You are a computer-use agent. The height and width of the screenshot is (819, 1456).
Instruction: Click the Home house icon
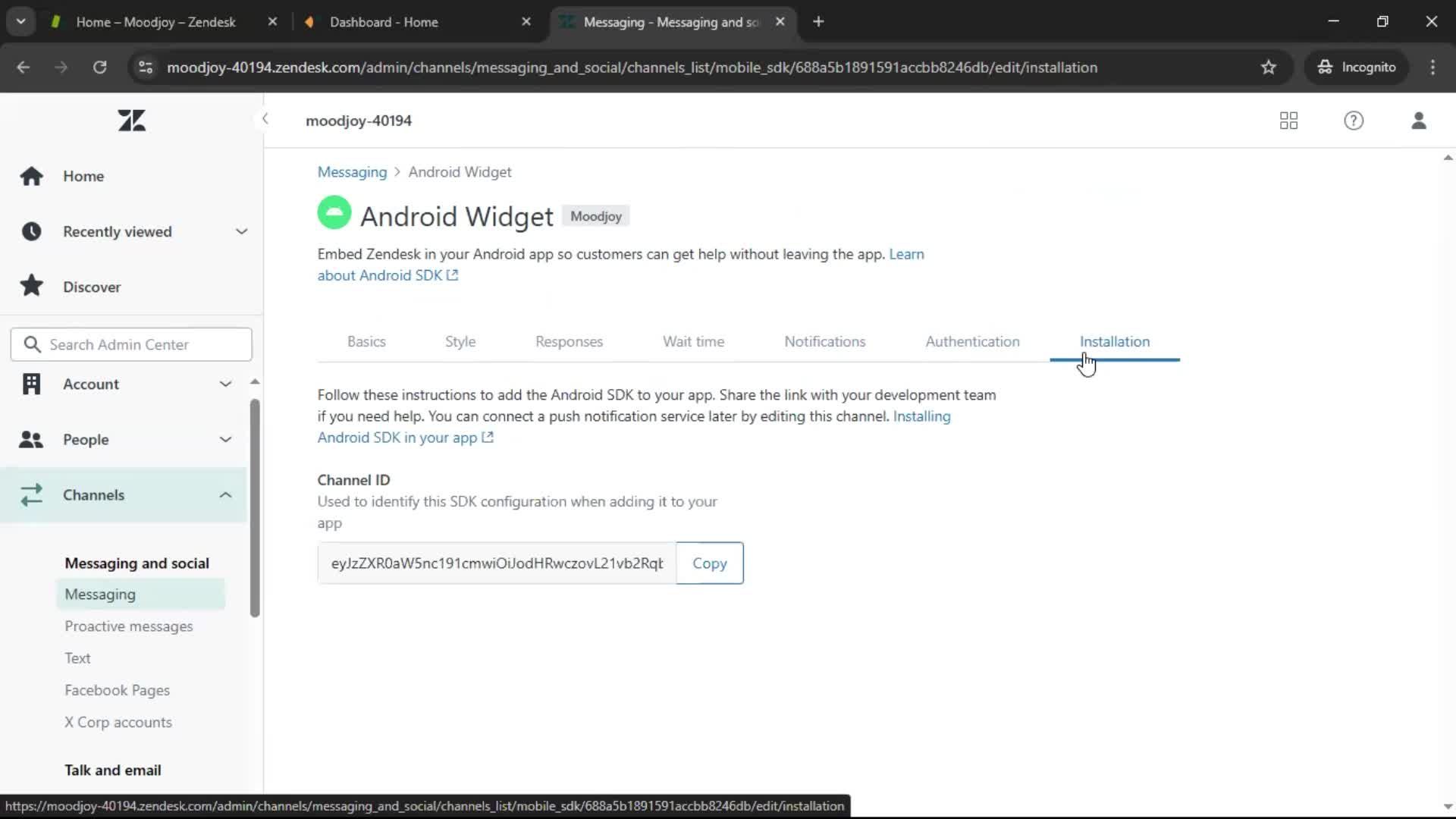[31, 176]
